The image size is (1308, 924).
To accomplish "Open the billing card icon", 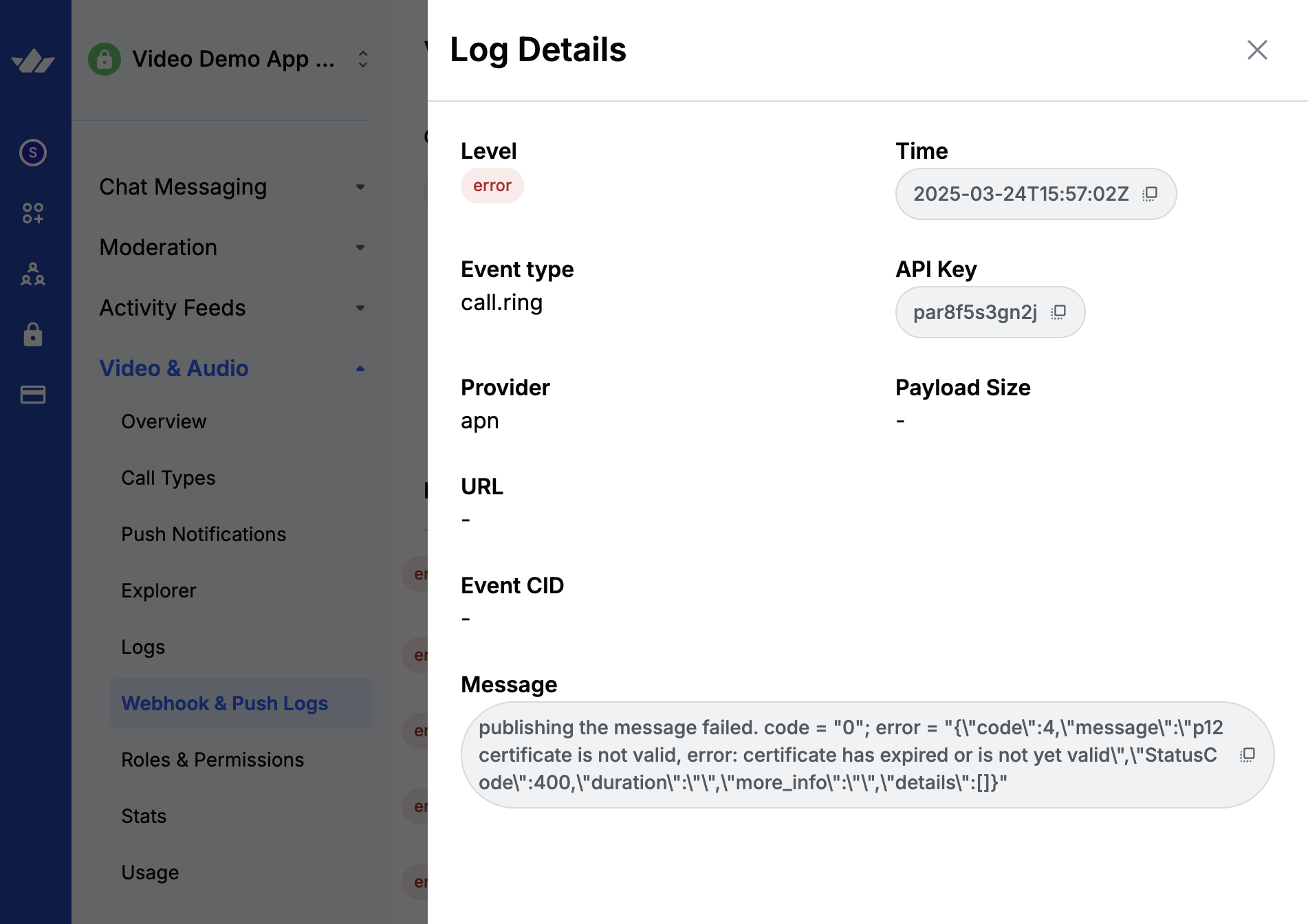I will tap(32, 395).
